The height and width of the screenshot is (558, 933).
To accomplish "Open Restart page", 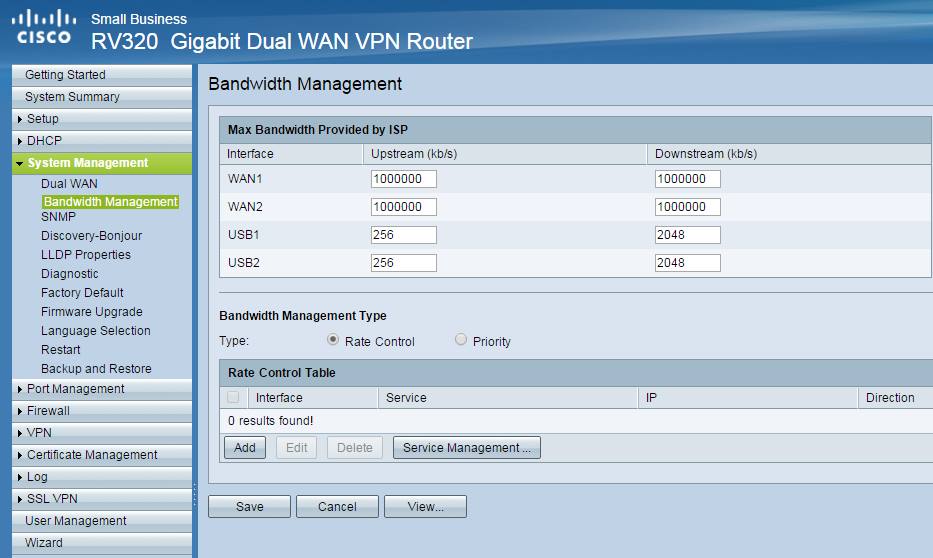I will (60, 350).
